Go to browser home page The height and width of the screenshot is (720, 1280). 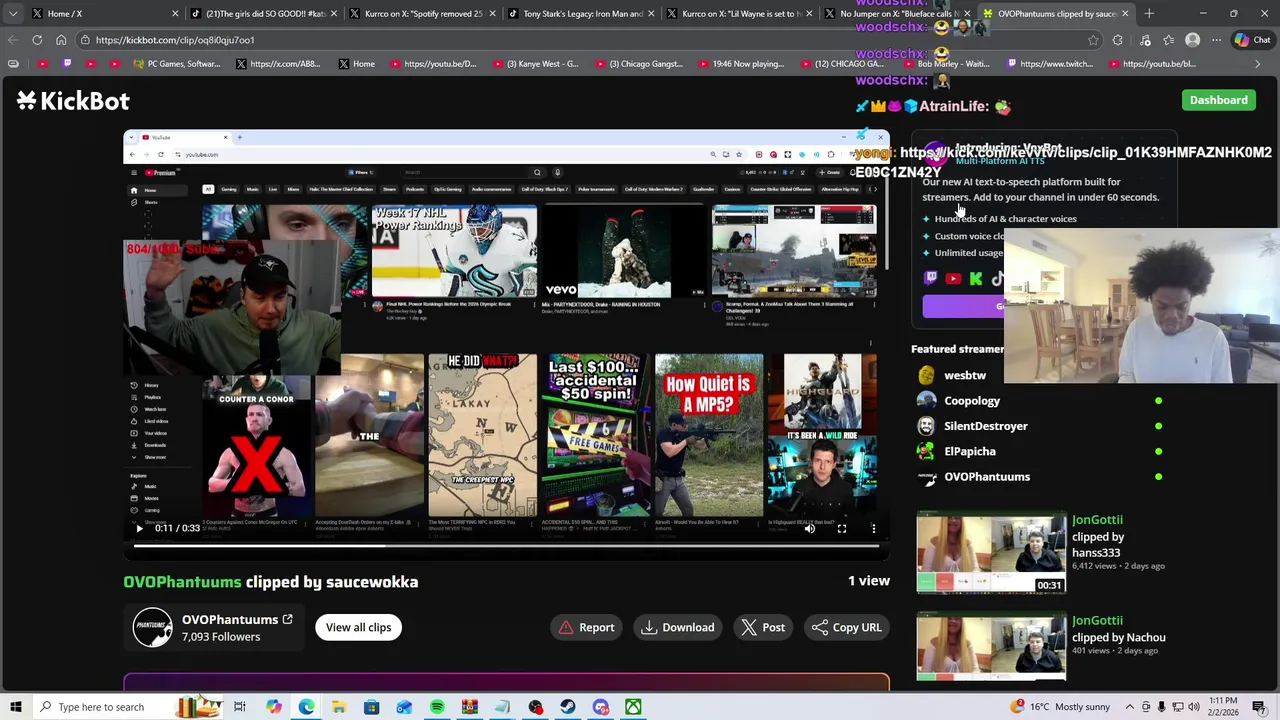pyautogui.click(x=61, y=40)
